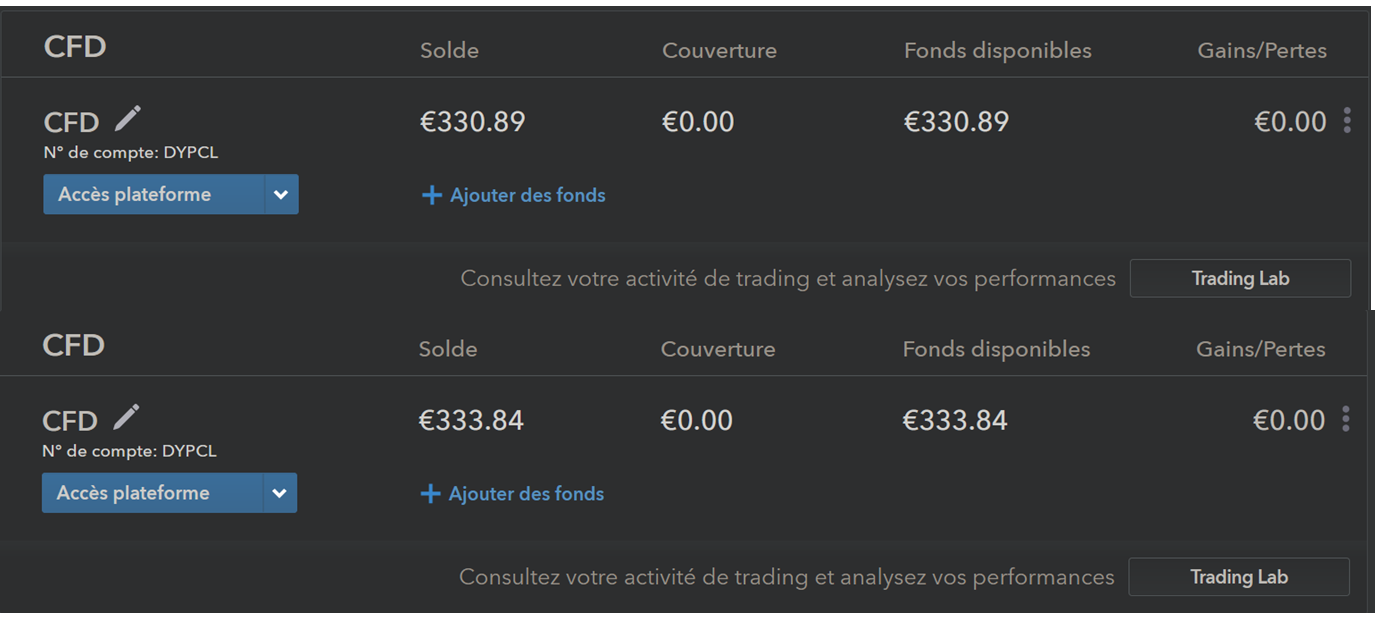
Task: Click the Gains/Pertes header above the €333.84 row
Action: point(1260,349)
